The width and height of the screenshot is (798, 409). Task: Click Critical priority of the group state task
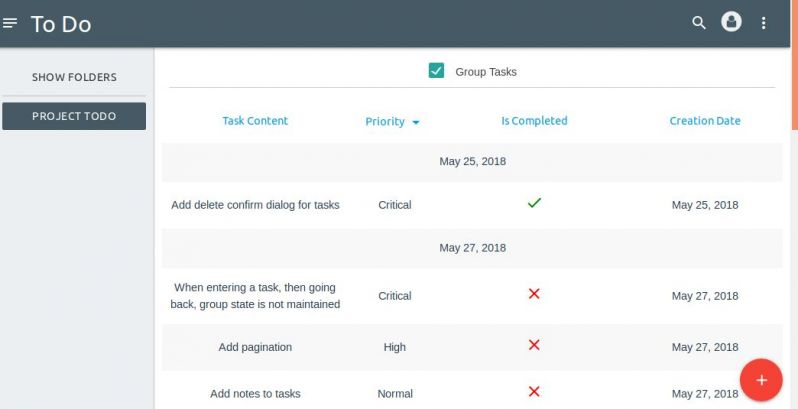[395, 296]
